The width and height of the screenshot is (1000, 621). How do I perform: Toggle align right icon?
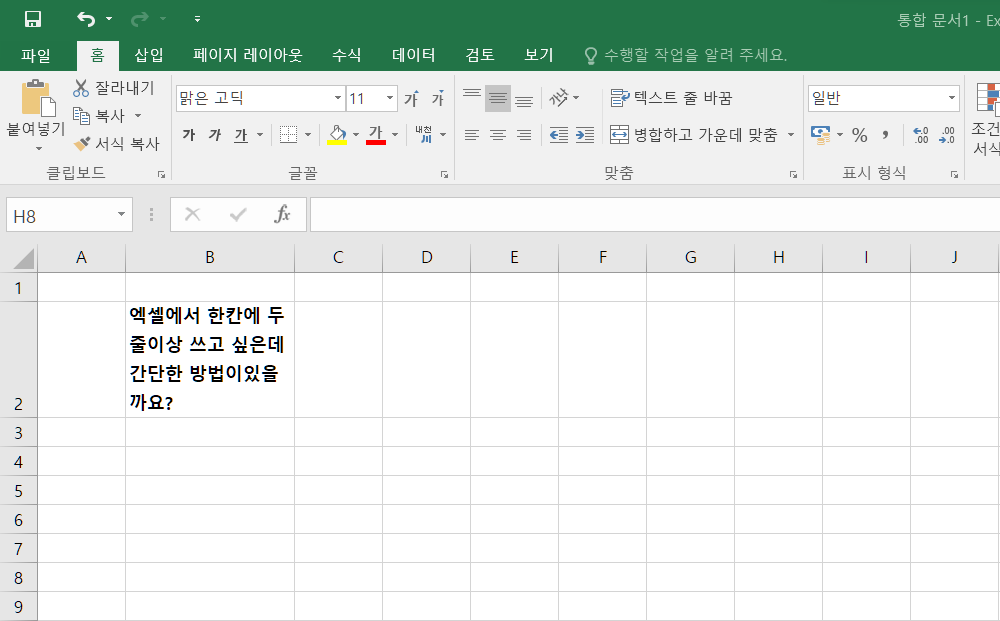pos(524,135)
